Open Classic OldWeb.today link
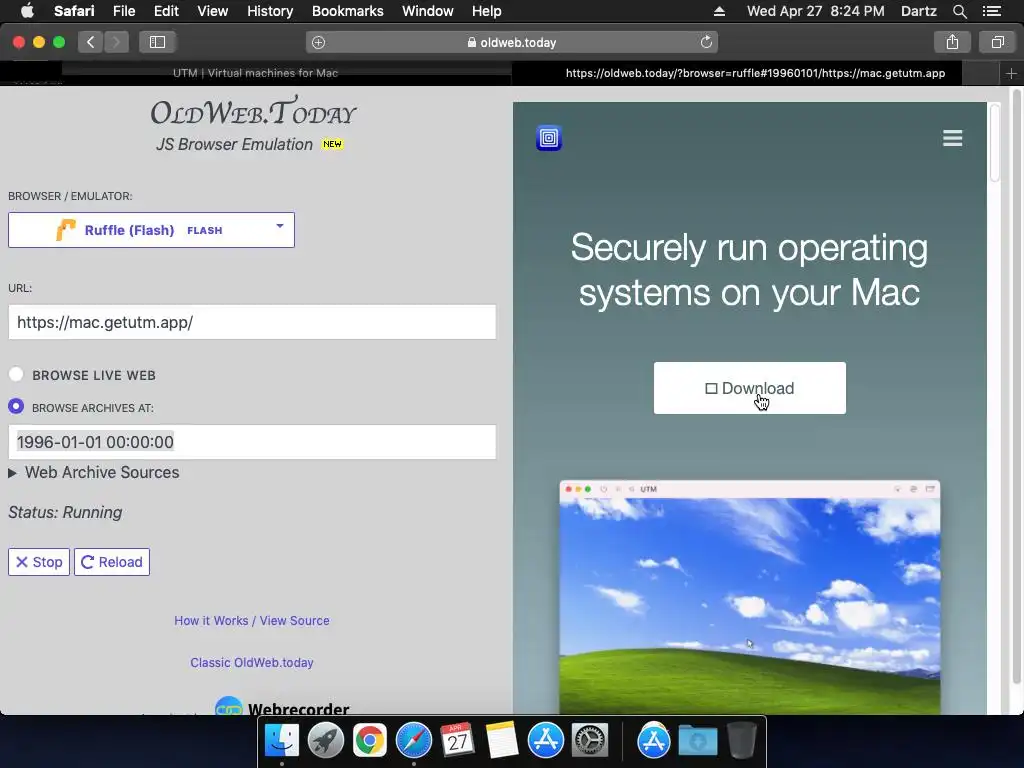 [x=252, y=663]
